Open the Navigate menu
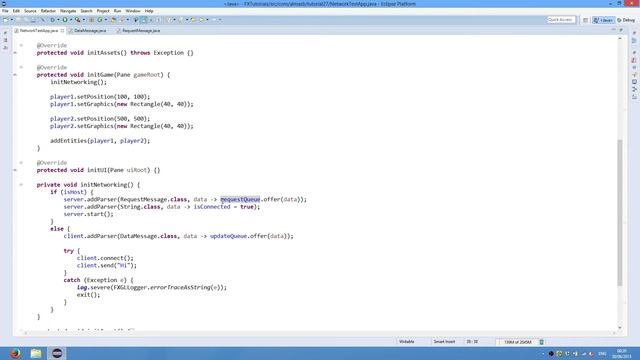Viewport: 640px width, 360px height. pyautogui.click(x=68, y=11)
